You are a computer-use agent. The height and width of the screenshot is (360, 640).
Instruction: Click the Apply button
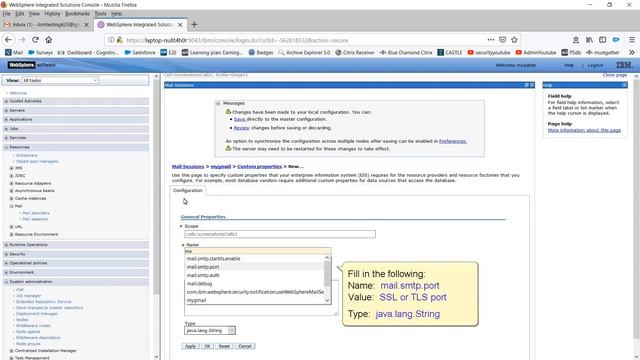point(190,346)
